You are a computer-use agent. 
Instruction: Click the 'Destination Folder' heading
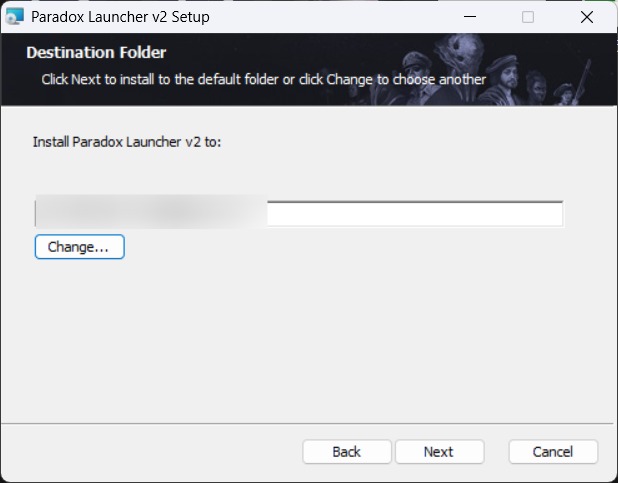click(x=96, y=52)
